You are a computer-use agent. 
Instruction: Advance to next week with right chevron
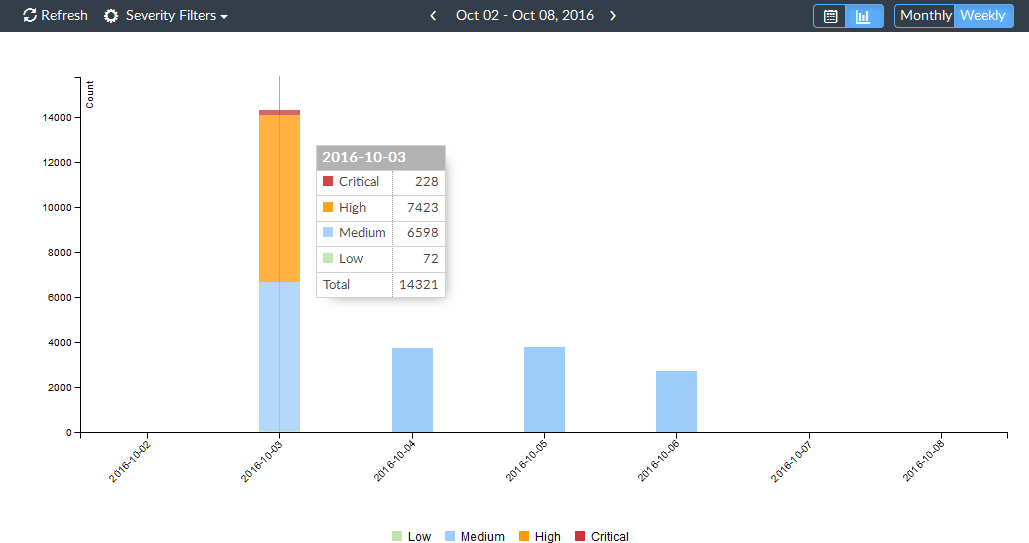(x=613, y=16)
